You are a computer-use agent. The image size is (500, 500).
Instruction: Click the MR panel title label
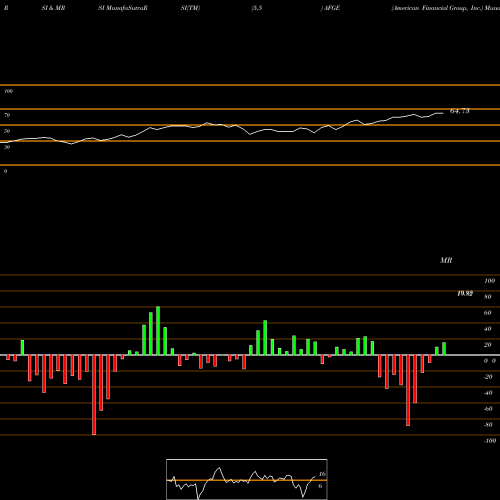[x=446, y=260]
